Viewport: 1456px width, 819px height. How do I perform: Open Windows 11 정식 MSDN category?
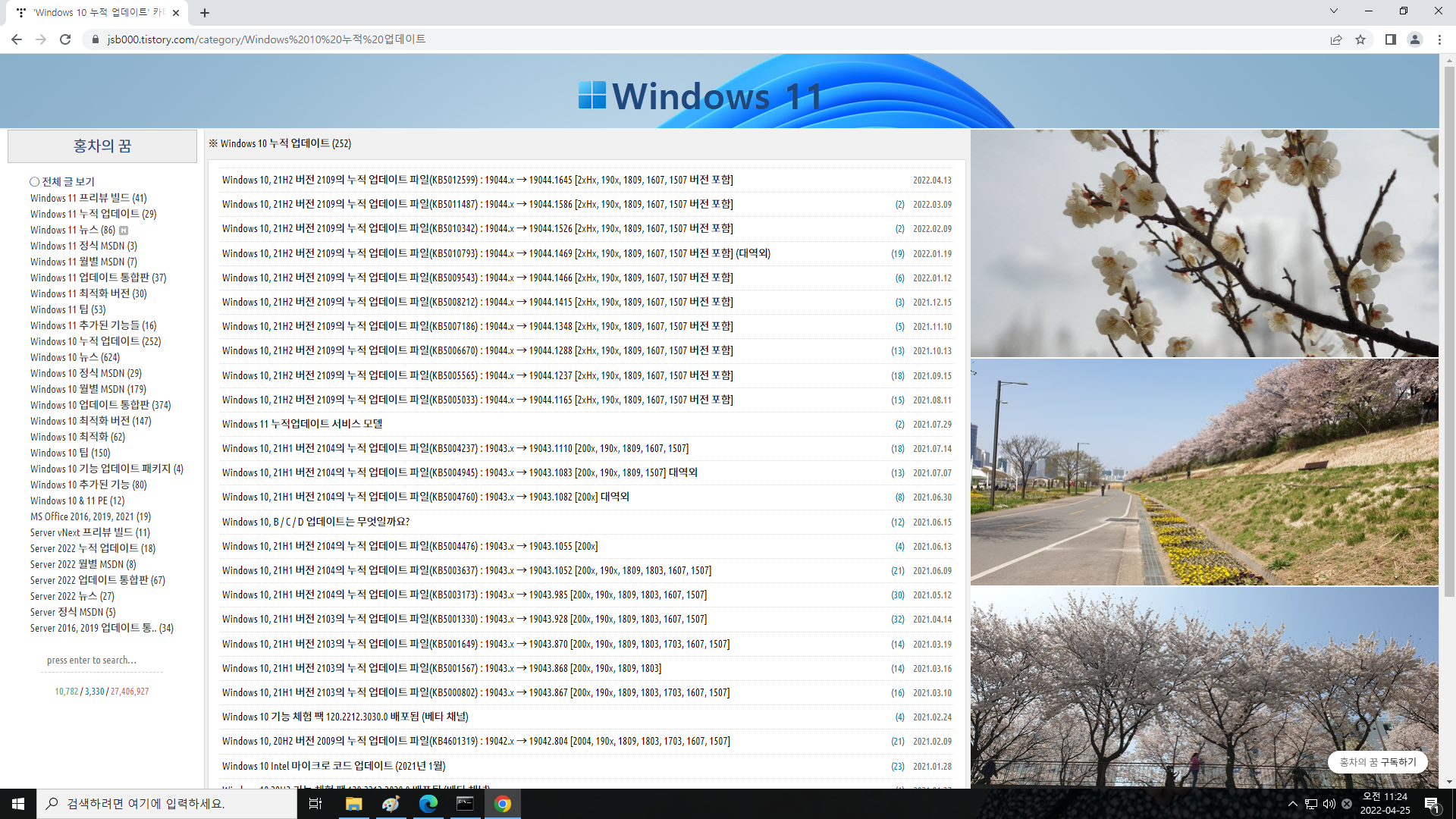[83, 246]
